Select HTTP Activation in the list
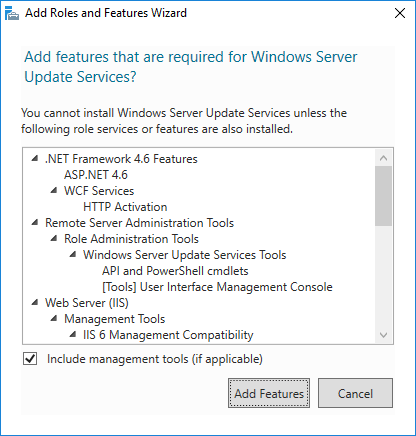The width and height of the screenshot is (416, 436). click(125, 207)
